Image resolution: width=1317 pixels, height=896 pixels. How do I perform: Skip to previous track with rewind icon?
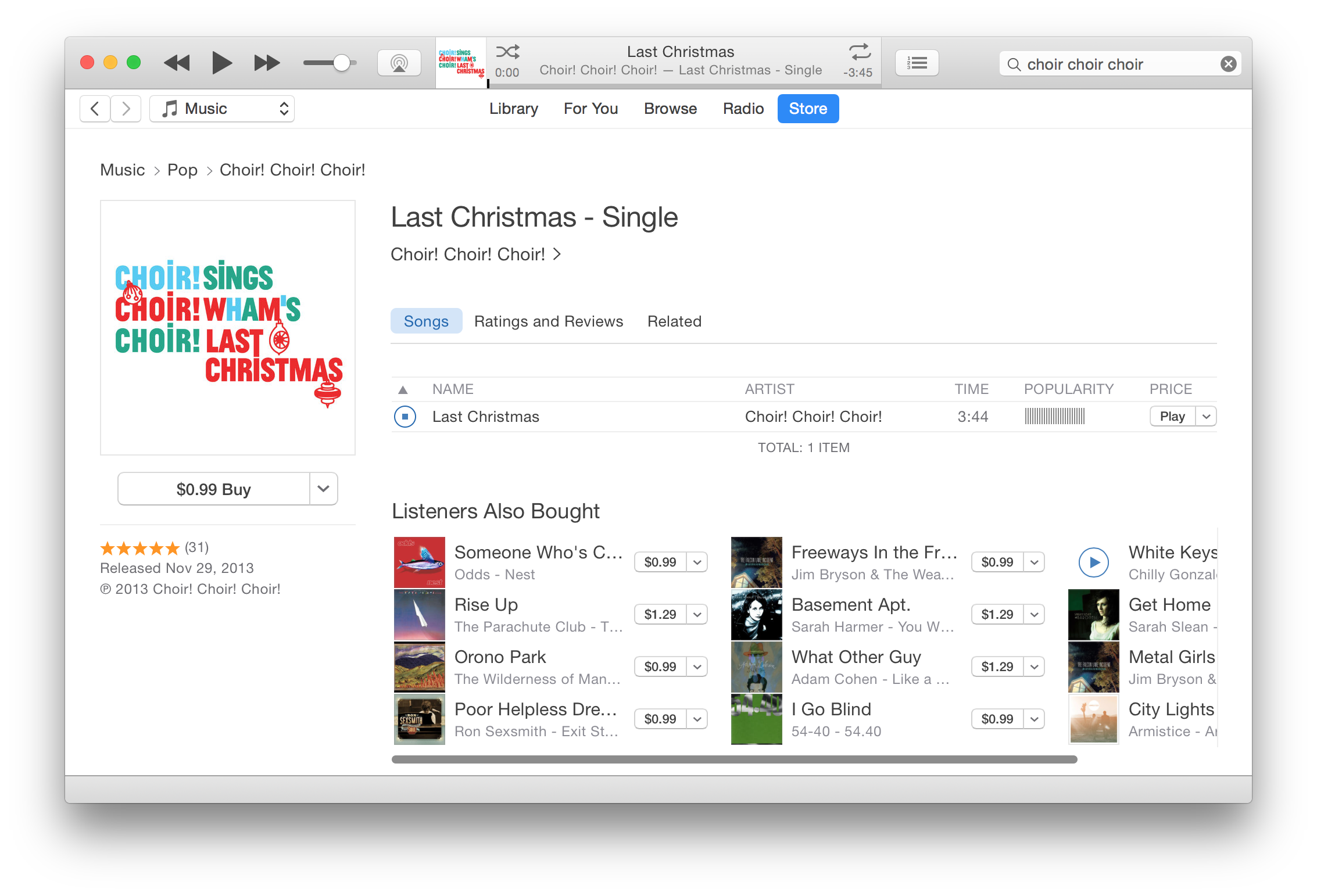coord(177,63)
